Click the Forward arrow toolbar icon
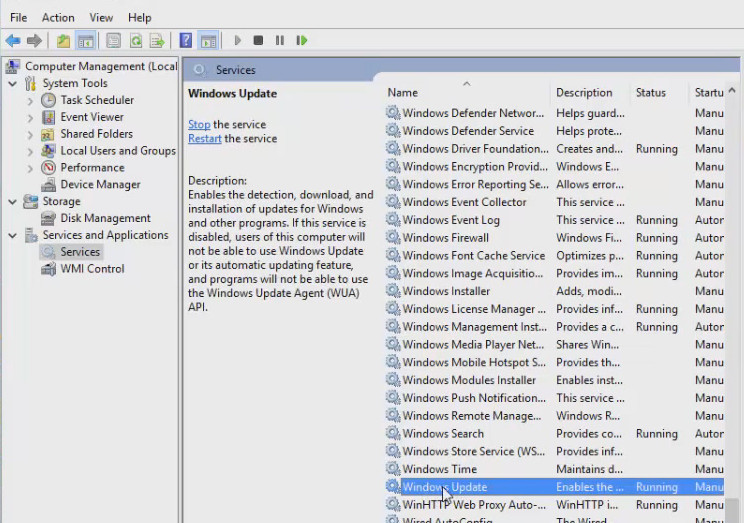744x523 pixels. (x=34, y=41)
